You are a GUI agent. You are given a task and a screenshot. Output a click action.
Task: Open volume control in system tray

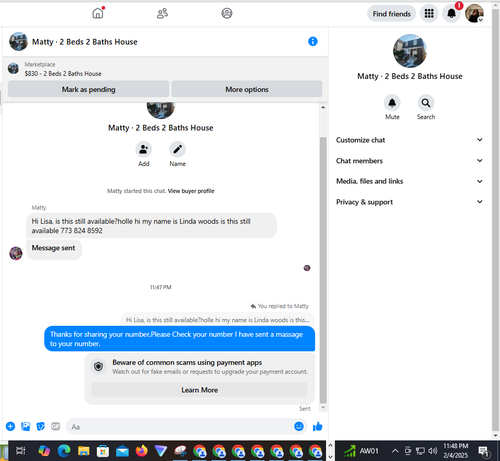click(x=432, y=451)
